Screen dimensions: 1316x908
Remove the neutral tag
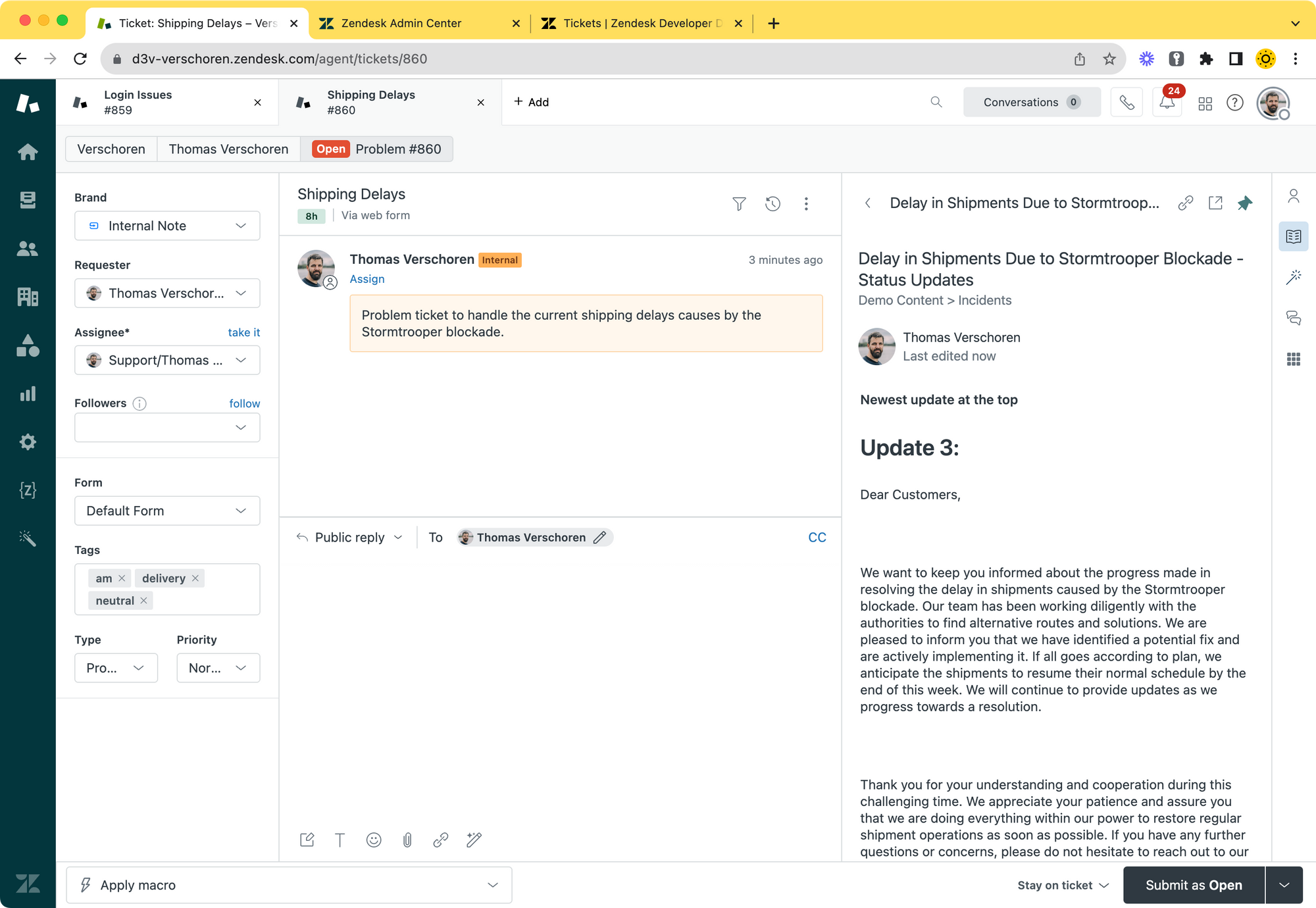(143, 601)
